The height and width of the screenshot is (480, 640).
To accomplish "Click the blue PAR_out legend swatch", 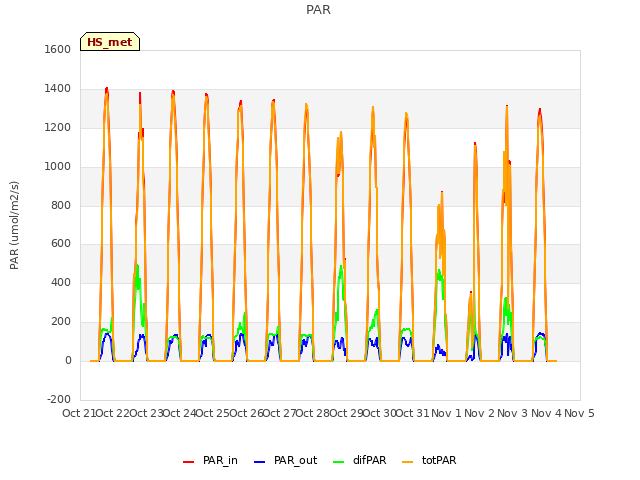I will point(260,462).
